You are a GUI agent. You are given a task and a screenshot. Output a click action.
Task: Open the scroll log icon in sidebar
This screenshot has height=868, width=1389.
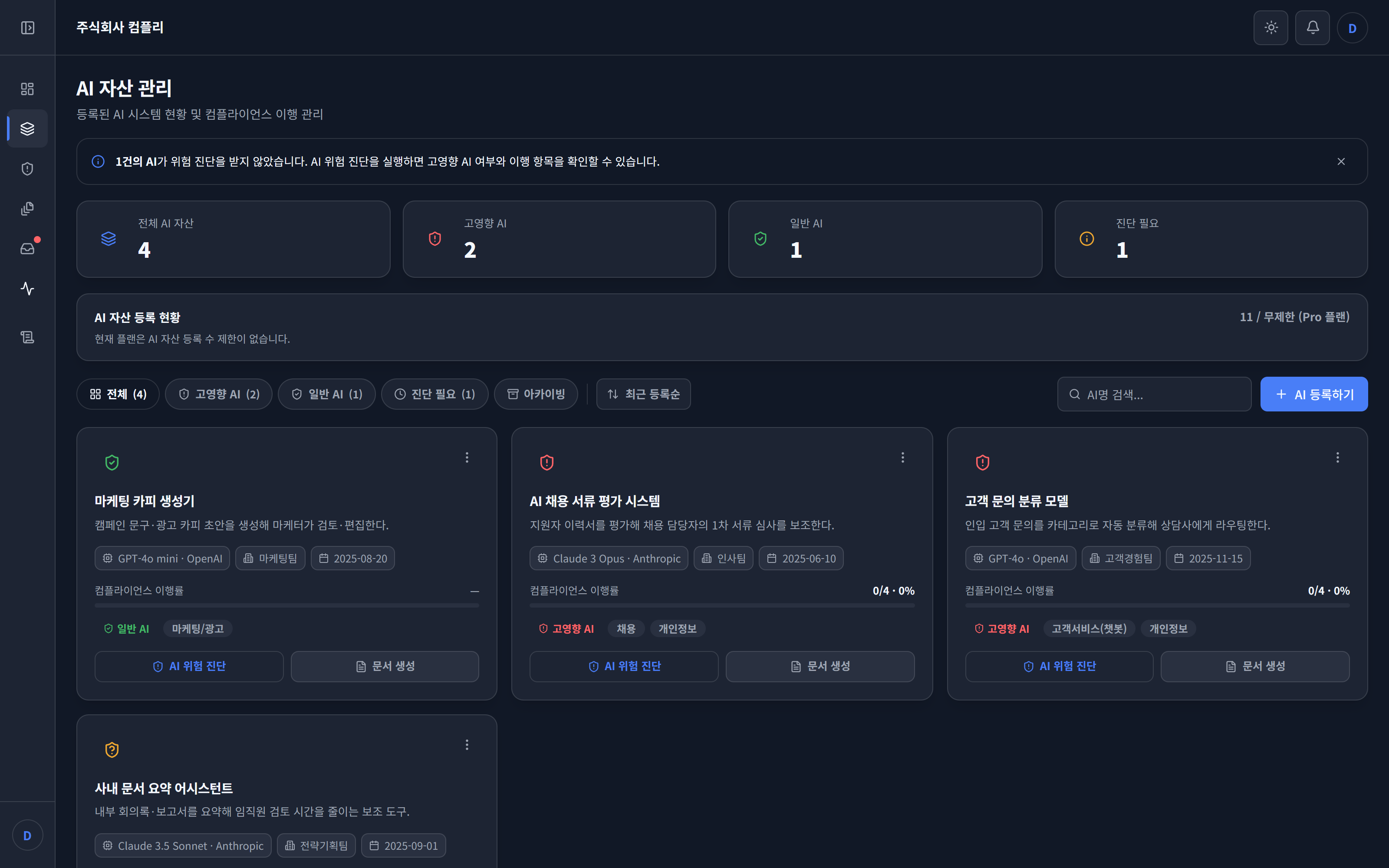(x=27, y=337)
